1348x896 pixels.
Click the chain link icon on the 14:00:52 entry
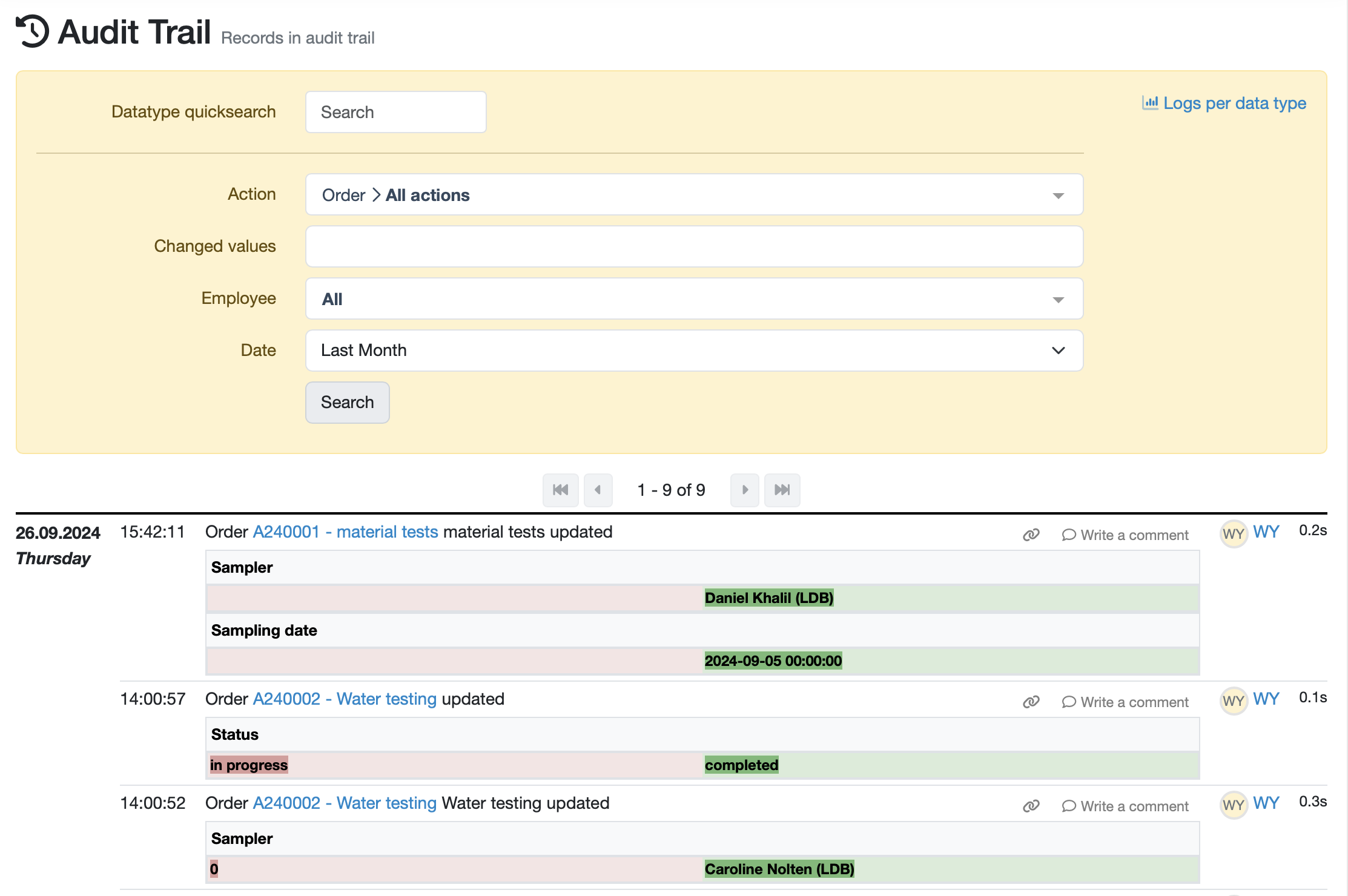click(1030, 805)
